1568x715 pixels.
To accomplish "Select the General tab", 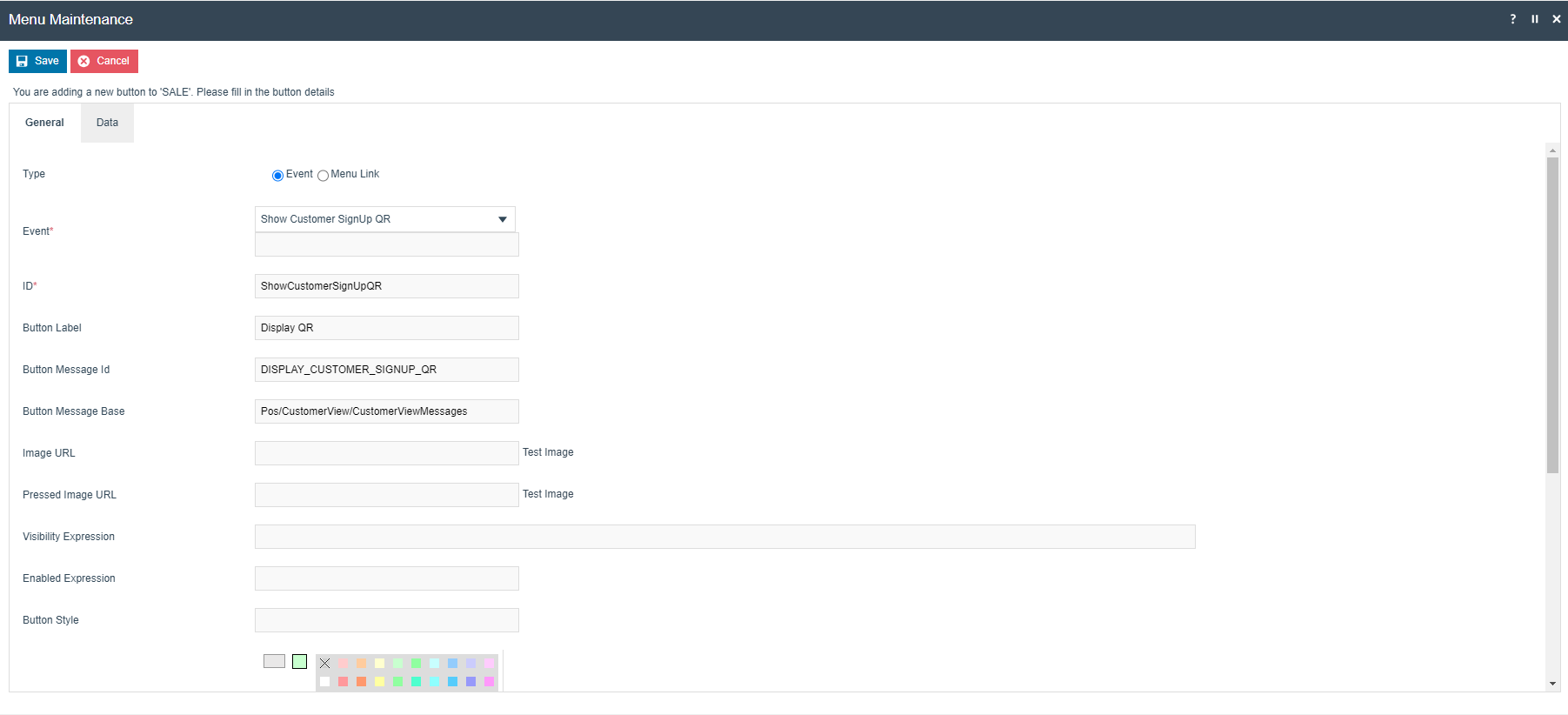I will (44, 123).
